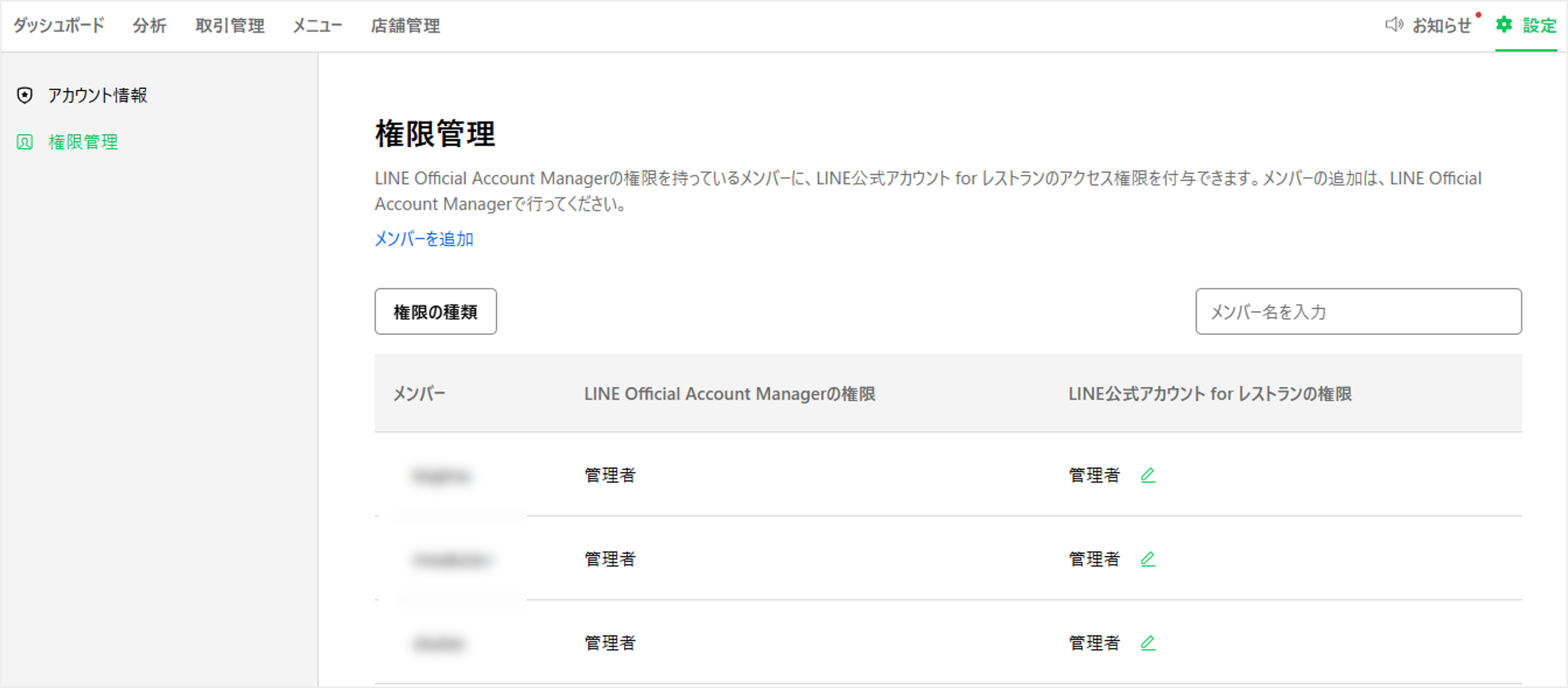
Task: Select second row's Manager 管理者 cell
Action: click(x=610, y=559)
